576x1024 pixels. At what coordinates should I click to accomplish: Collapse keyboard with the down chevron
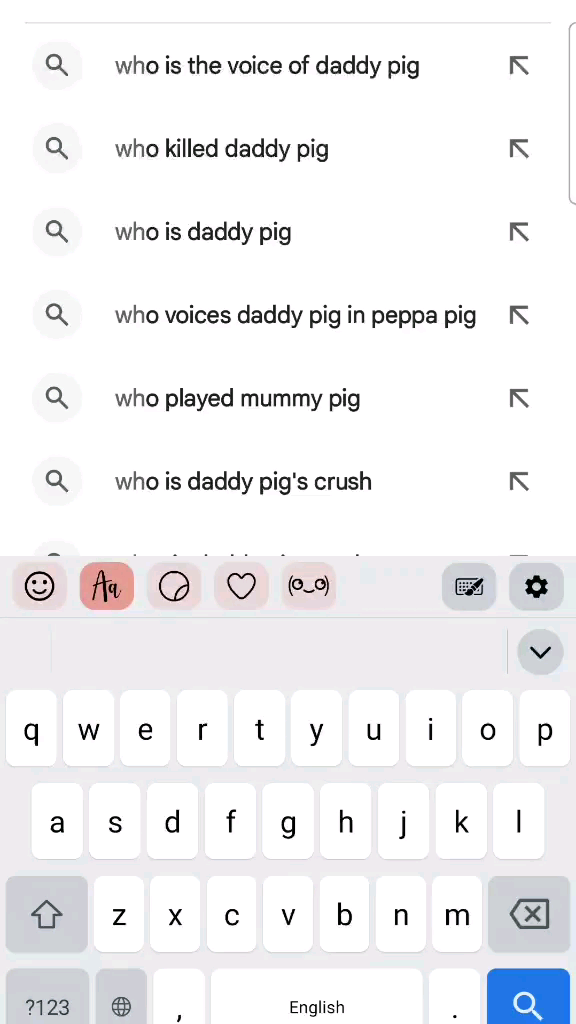click(x=540, y=652)
